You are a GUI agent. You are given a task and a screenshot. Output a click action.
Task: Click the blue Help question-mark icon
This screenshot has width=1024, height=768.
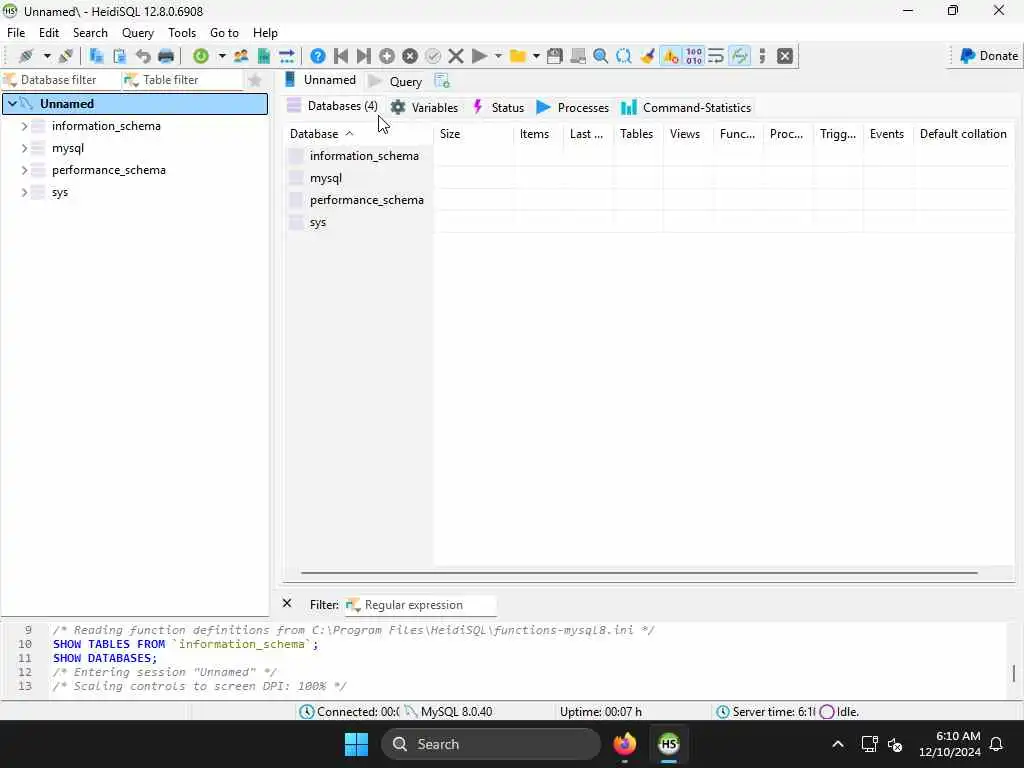(318, 56)
